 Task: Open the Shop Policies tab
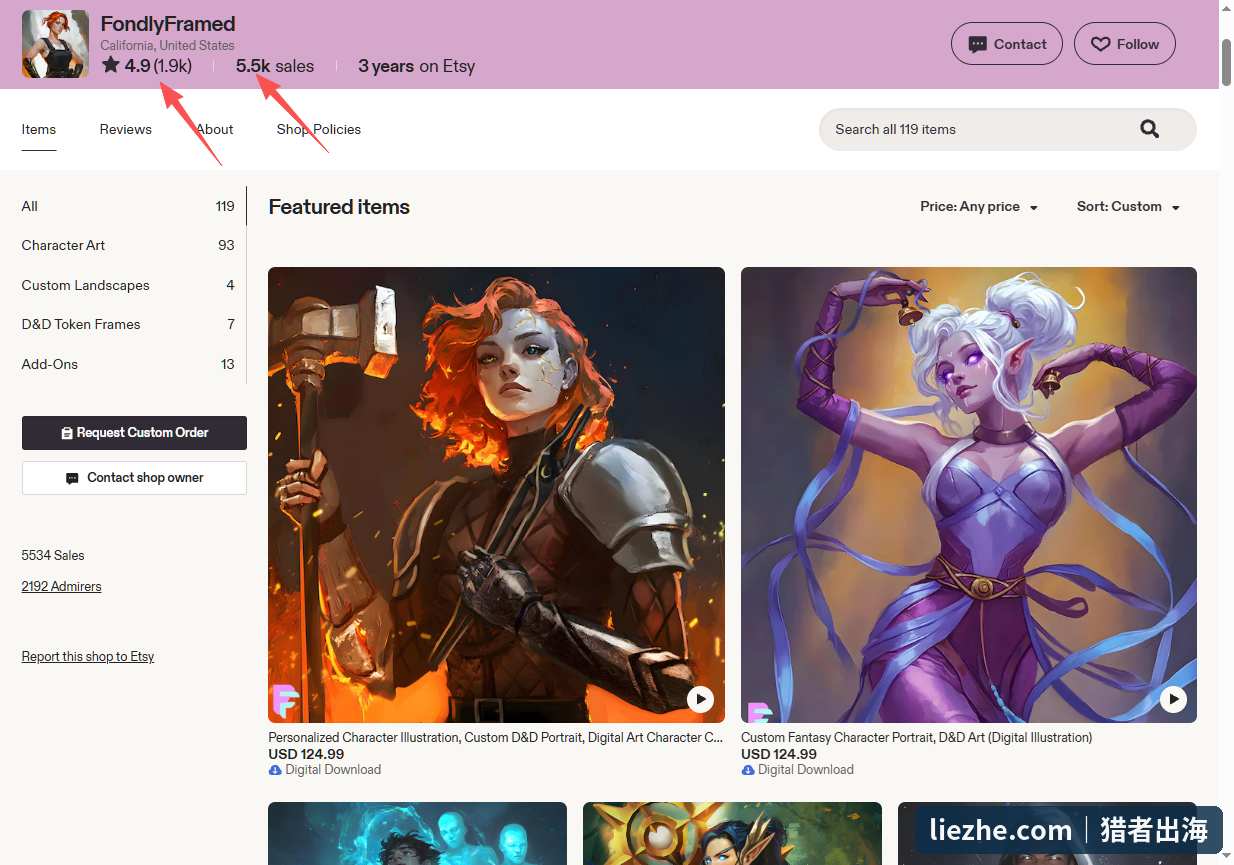pos(319,129)
